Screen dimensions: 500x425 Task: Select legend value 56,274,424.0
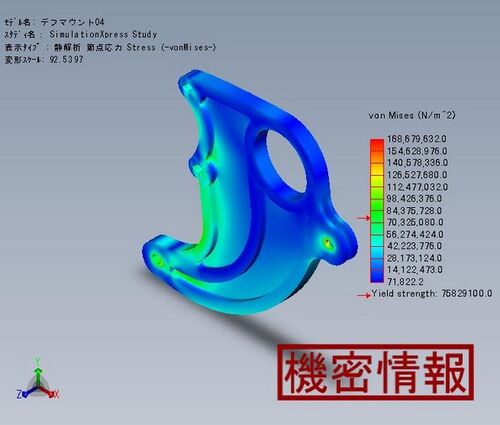point(415,234)
